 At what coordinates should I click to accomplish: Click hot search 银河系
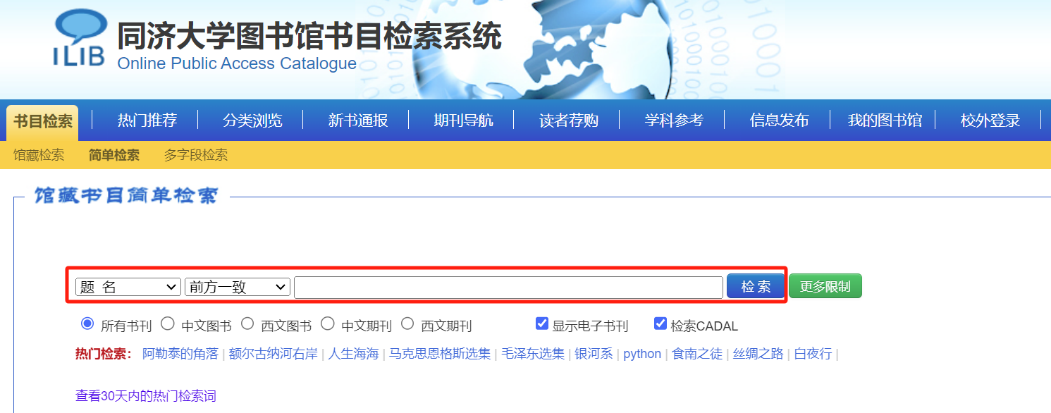(594, 354)
